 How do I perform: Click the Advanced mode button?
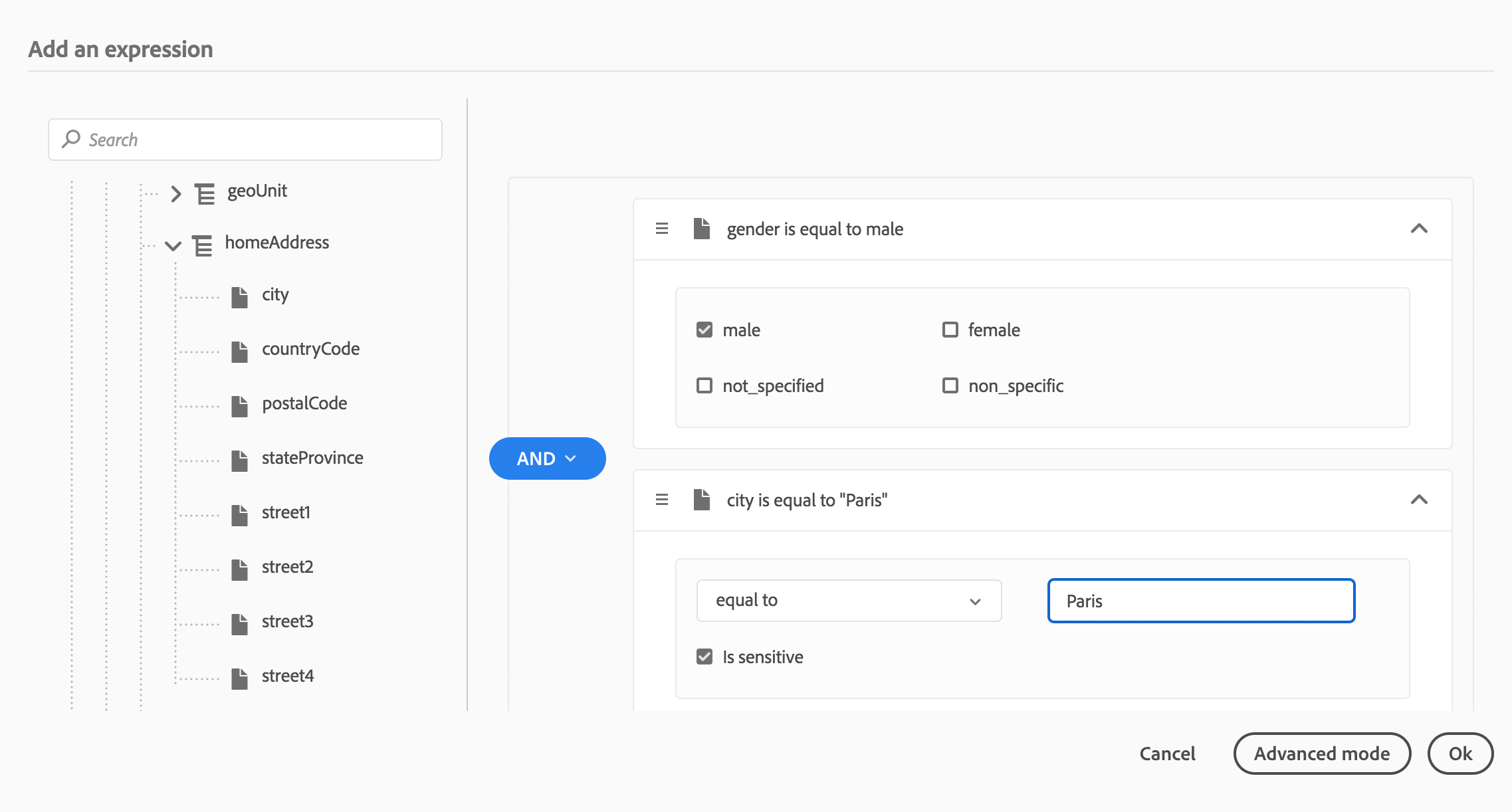point(1321,754)
